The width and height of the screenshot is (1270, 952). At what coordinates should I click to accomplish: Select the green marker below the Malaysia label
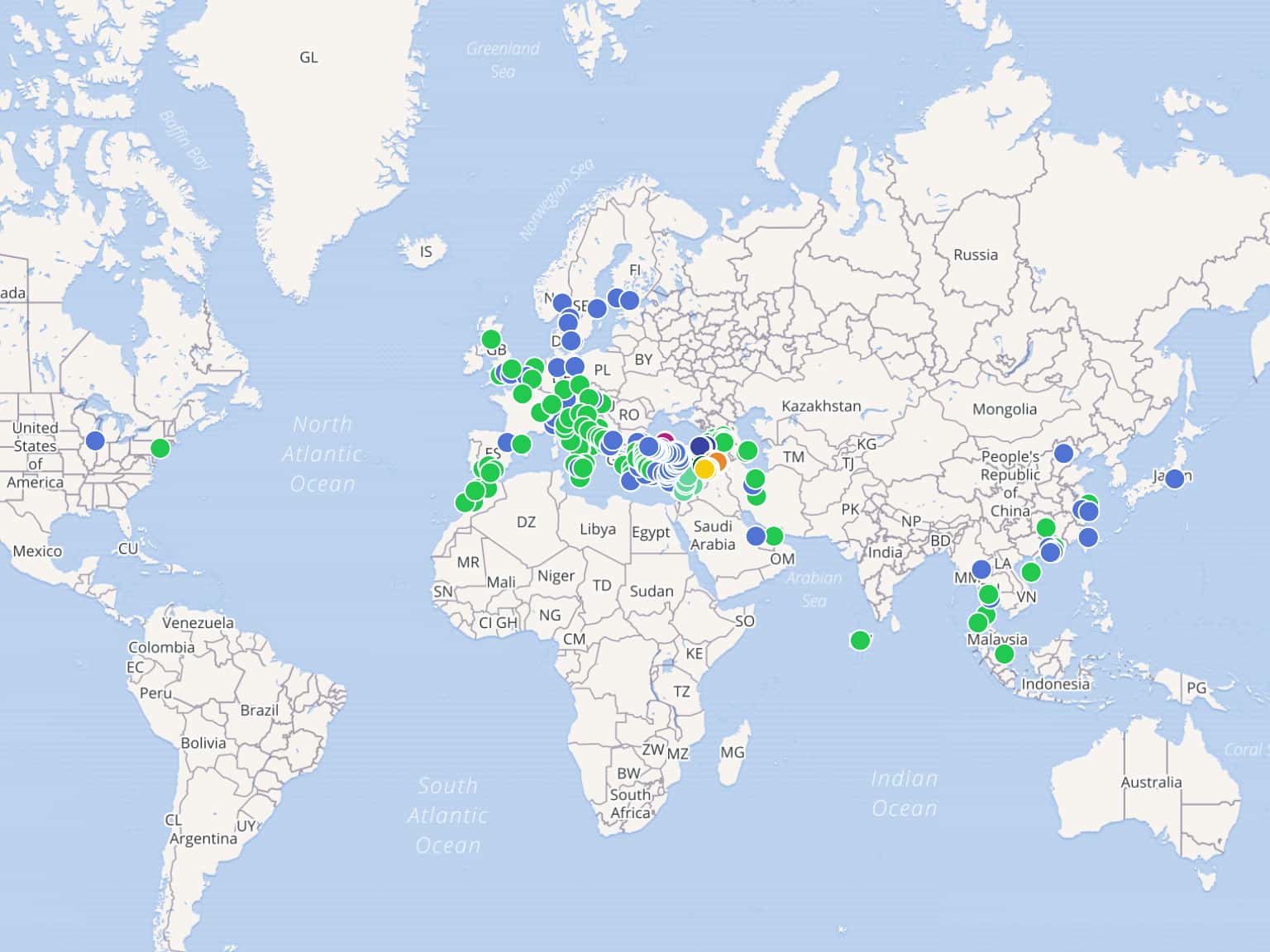click(1004, 654)
